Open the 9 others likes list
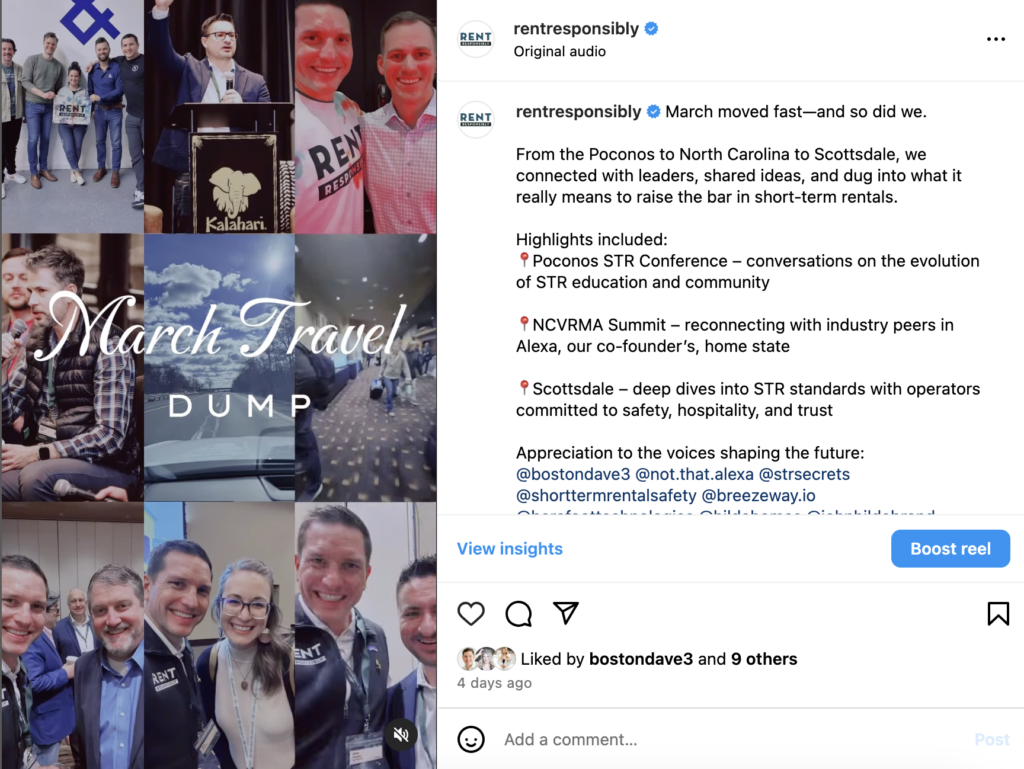 point(764,659)
